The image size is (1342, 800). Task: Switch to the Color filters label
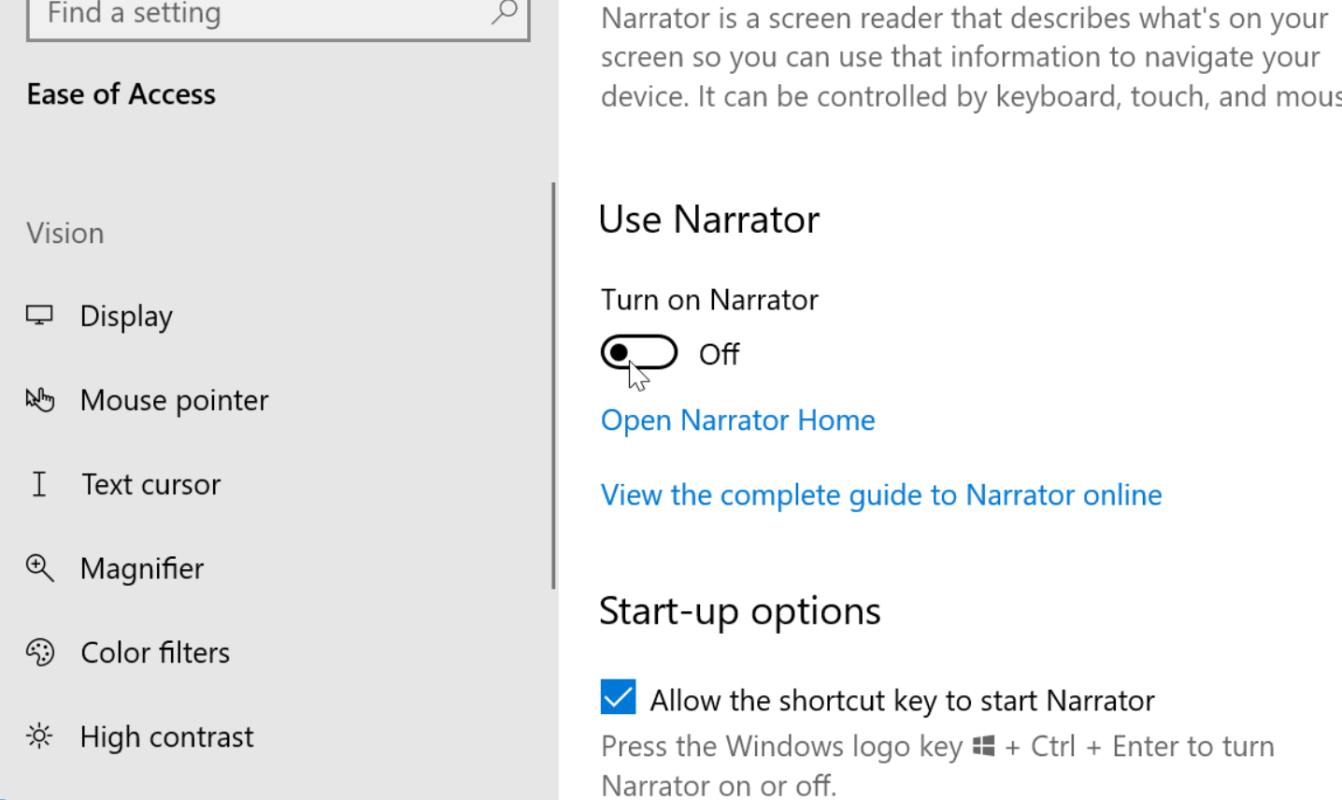coord(155,653)
